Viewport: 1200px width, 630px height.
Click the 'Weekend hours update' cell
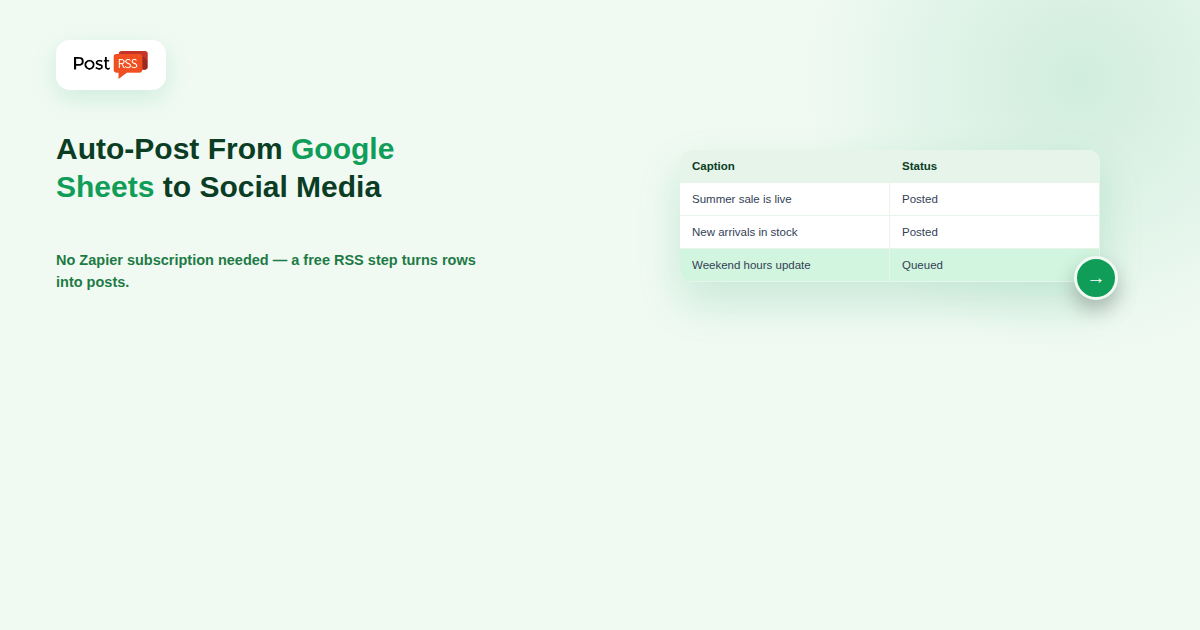pos(785,265)
